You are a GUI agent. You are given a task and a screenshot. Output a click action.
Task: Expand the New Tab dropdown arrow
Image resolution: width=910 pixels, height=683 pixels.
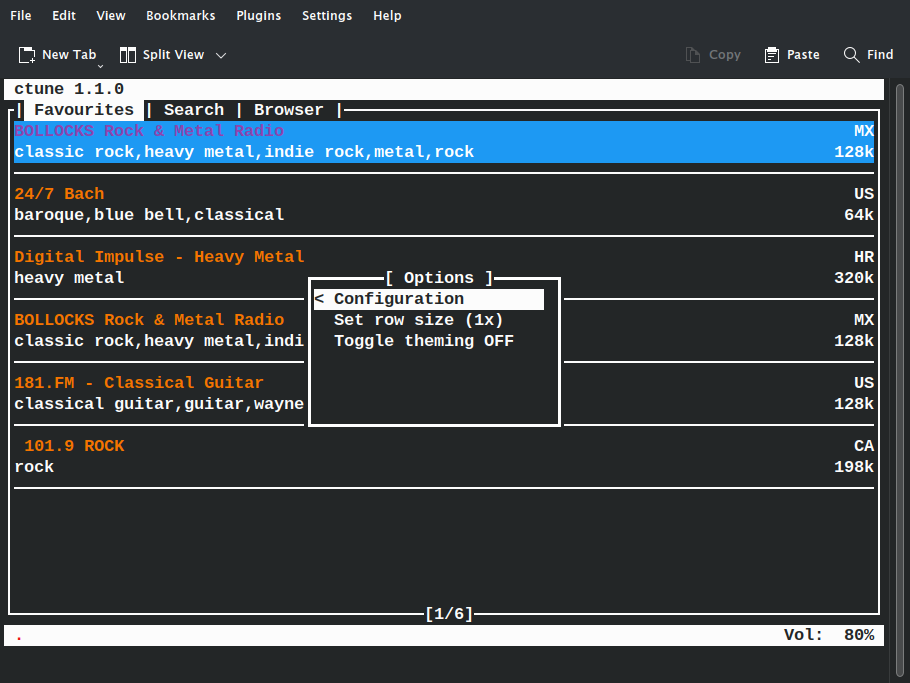100,66
